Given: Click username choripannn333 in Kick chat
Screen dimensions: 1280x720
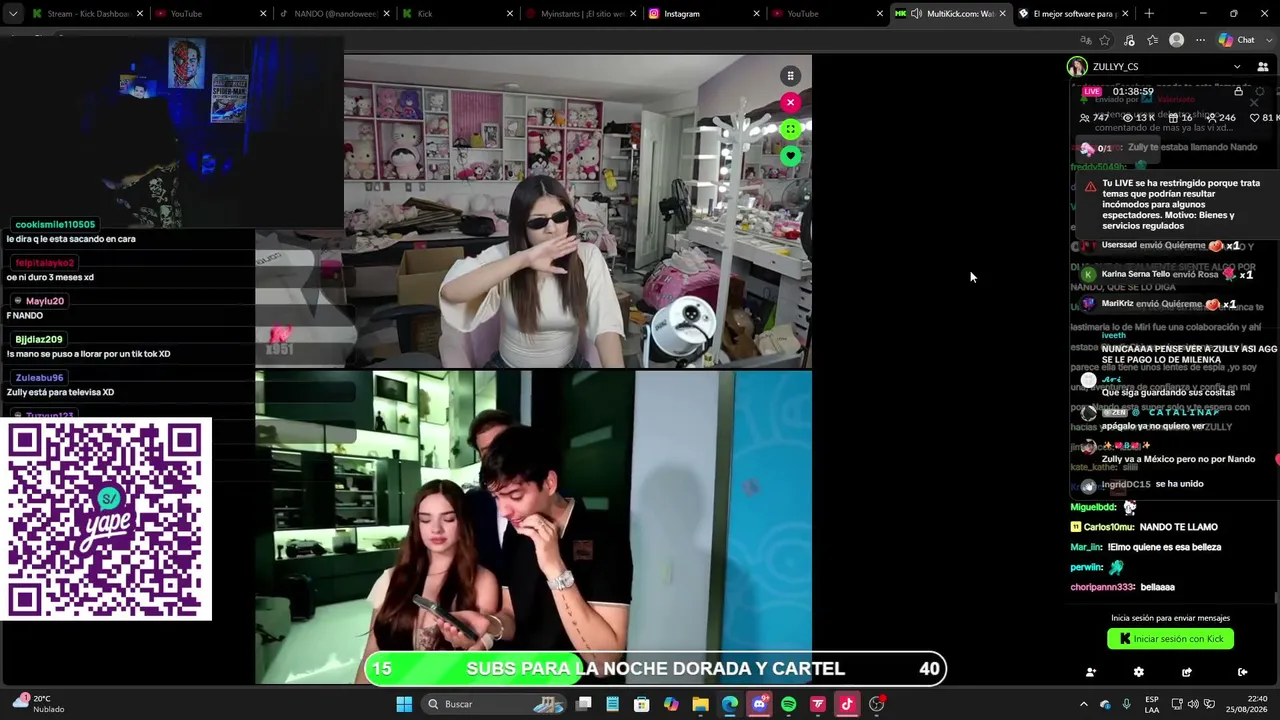Looking at the screenshot, I should click(x=1103, y=587).
